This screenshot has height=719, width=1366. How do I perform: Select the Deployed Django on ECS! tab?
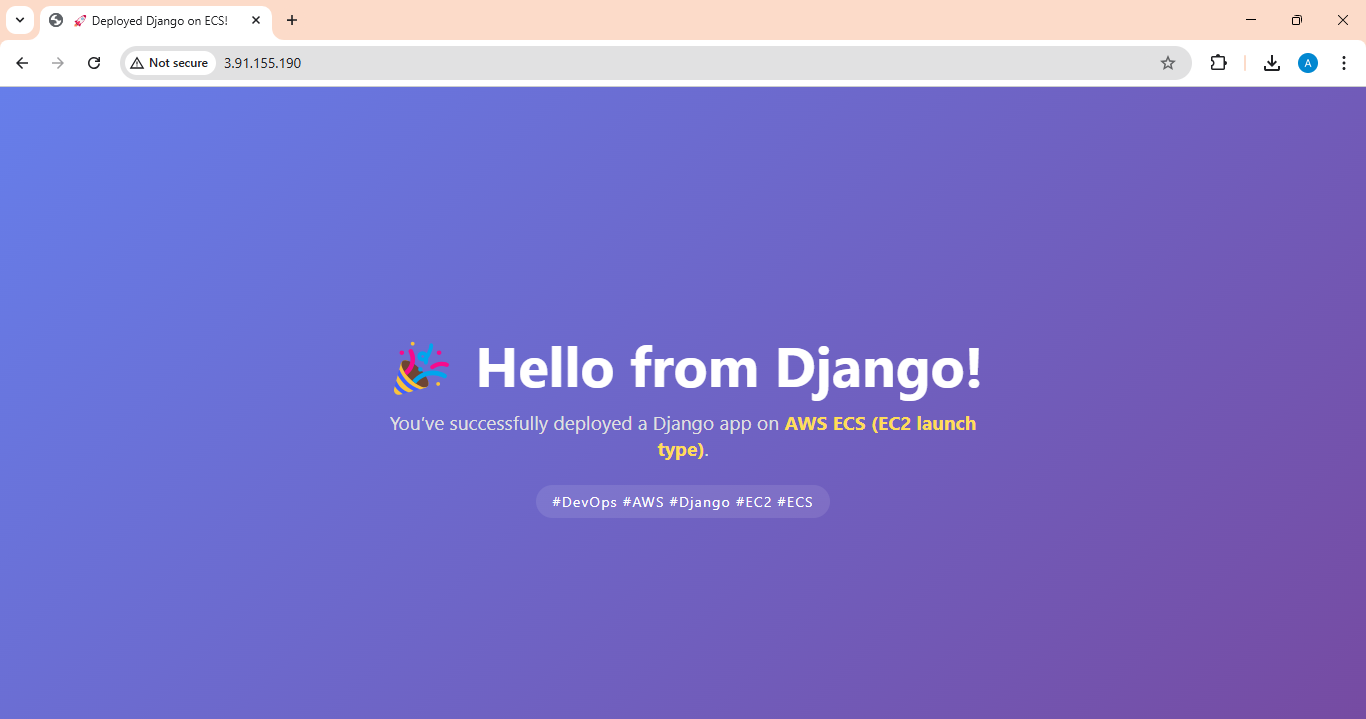pos(155,21)
